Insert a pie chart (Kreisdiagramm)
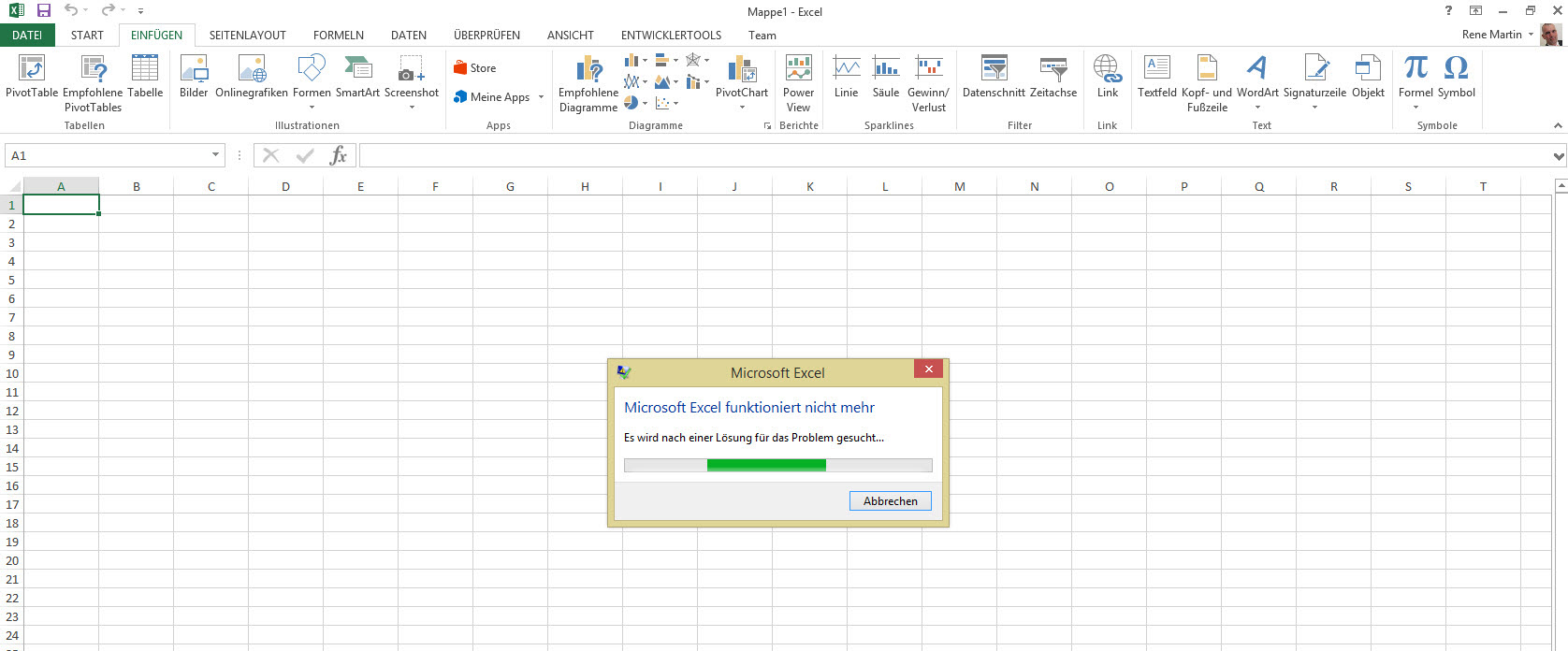 click(x=635, y=103)
